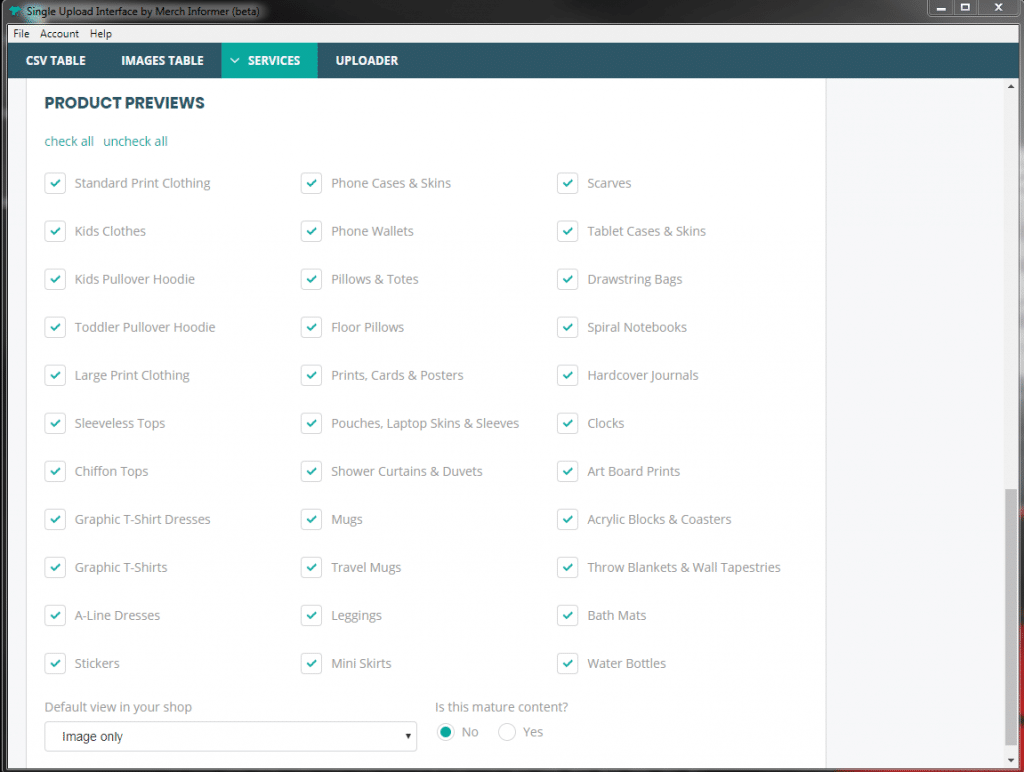1024x772 pixels.
Task: Uncheck the Mugs checkbox
Action: [x=312, y=519]
